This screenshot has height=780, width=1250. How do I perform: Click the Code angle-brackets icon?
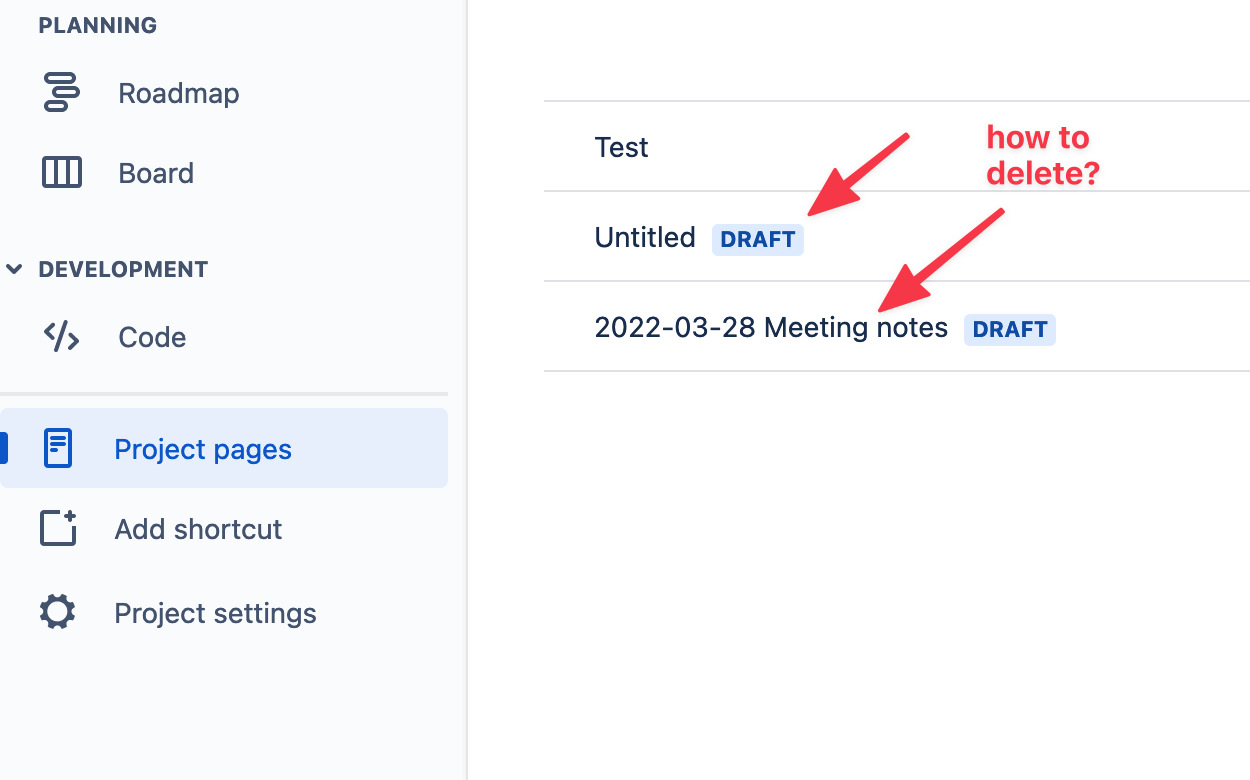click(x=61, y=337)
